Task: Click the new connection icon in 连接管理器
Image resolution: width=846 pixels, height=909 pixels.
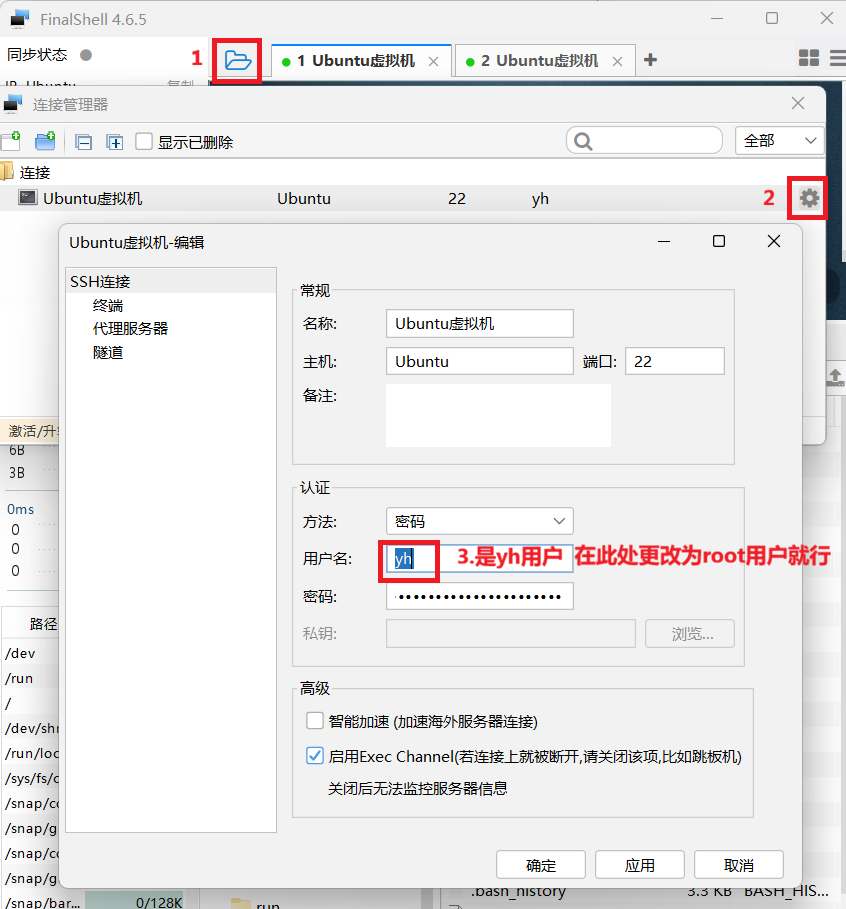Action: click(10, 141)
